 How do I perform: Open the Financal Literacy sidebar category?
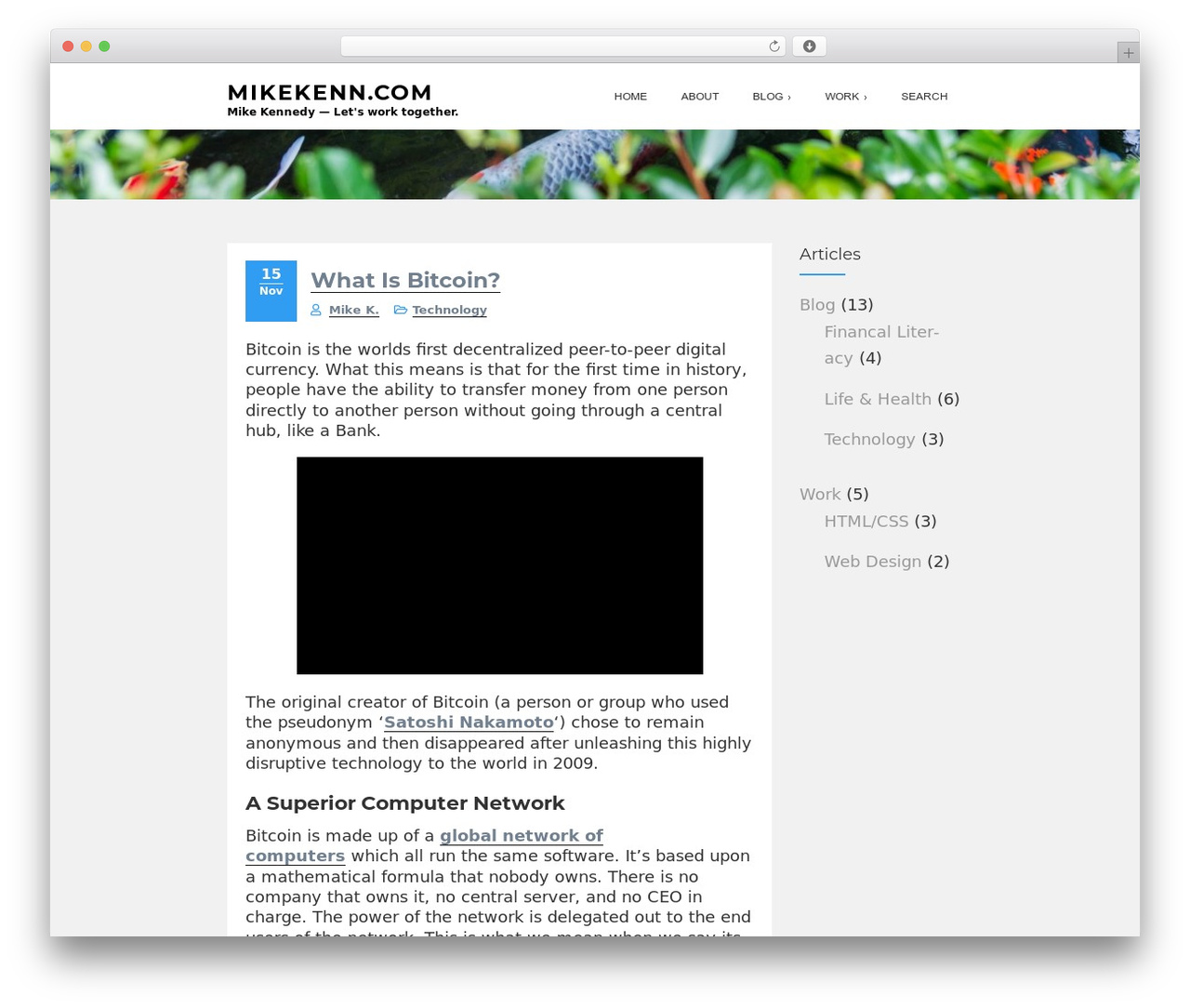coord(881,345)
